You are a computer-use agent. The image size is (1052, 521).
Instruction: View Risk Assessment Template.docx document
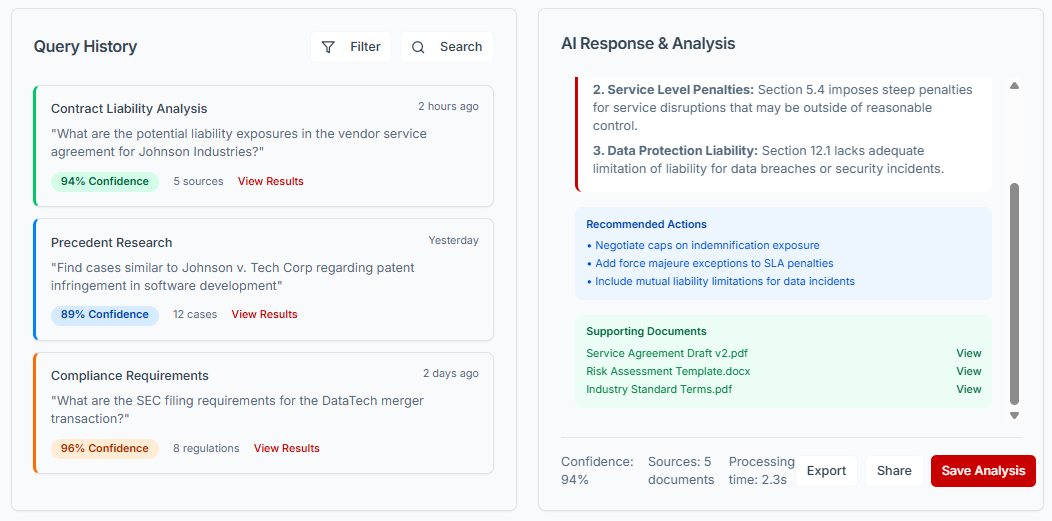[968, 371]
